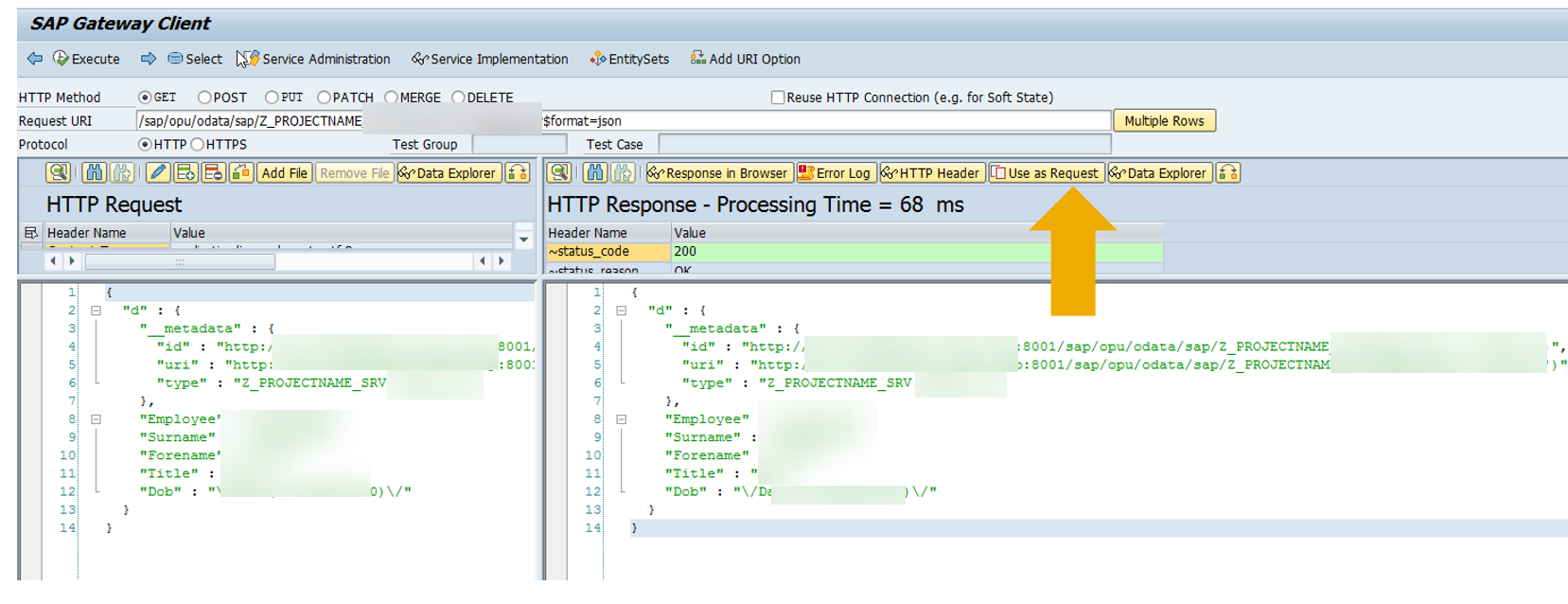Screen dimensions: 1568x604
Task: Click the "Dob" line in request body
Action: click(x=275, y=492)
